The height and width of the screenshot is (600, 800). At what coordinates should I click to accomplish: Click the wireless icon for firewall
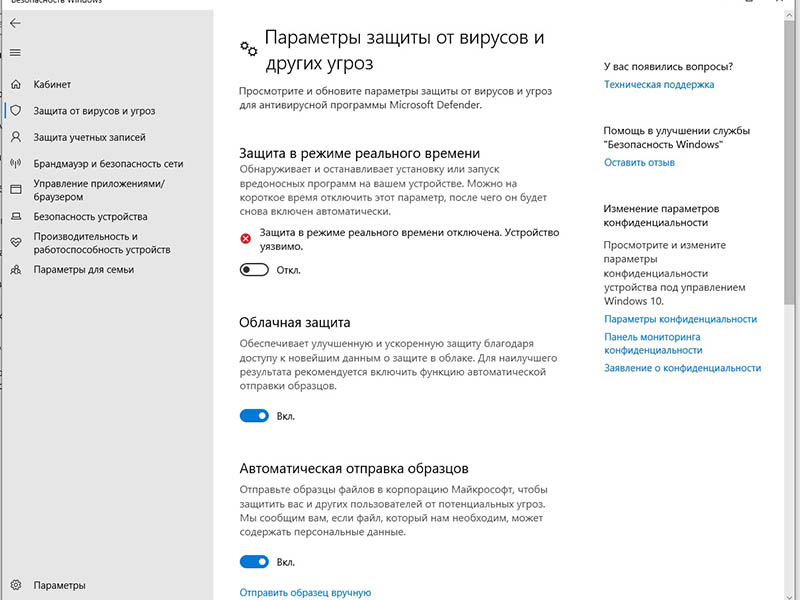[x=16, y=163]
